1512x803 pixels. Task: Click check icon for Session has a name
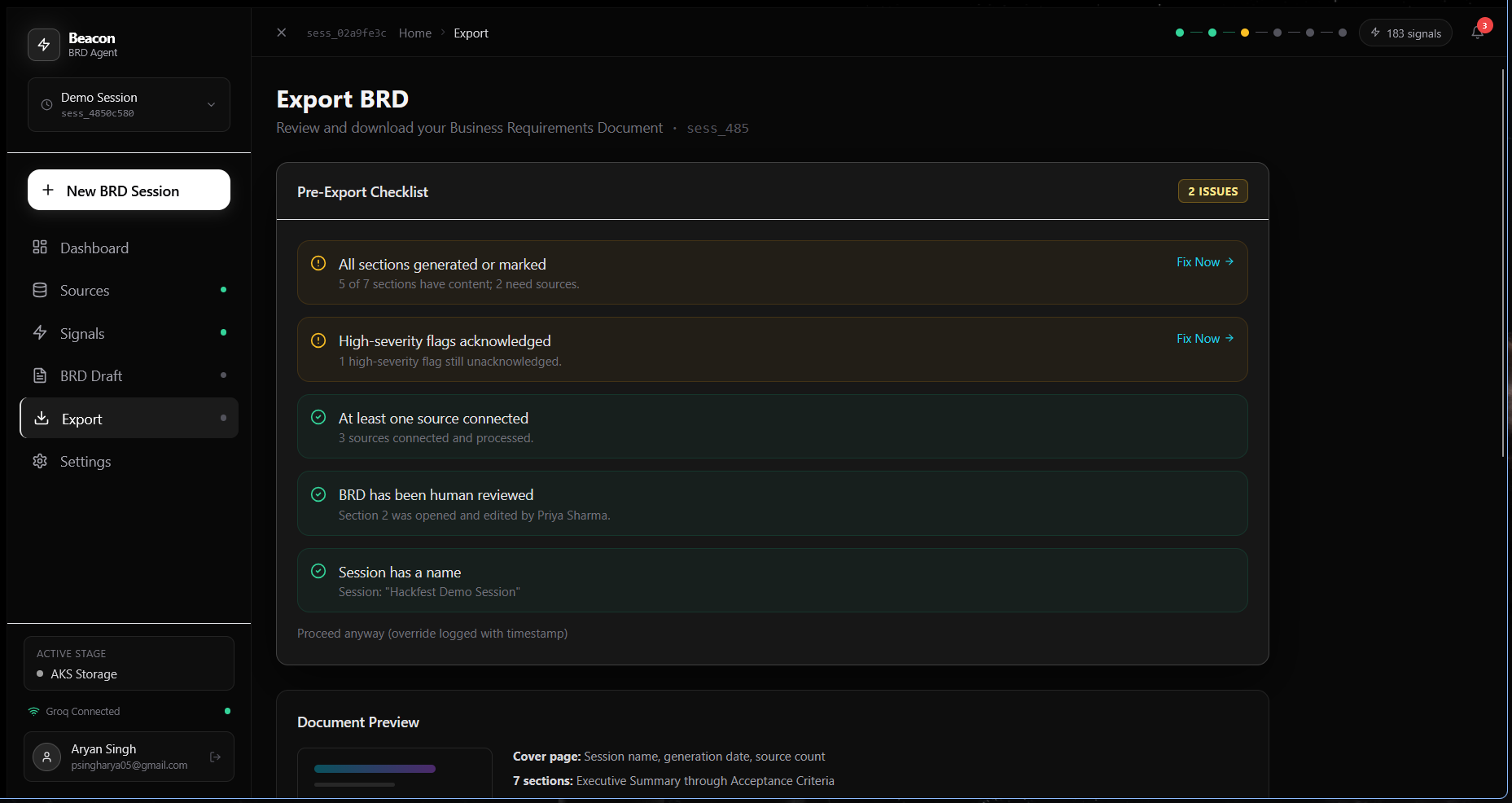(318, 571)
